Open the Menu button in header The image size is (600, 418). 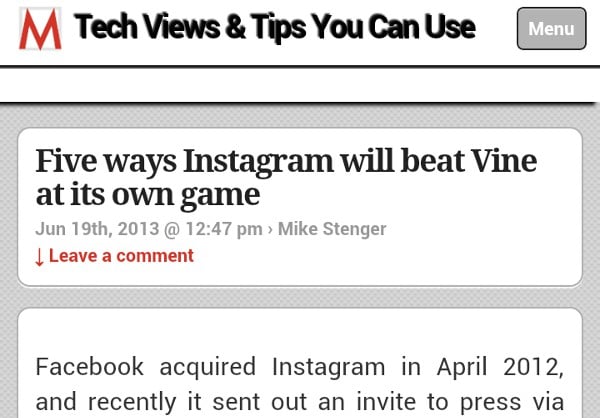551,29
